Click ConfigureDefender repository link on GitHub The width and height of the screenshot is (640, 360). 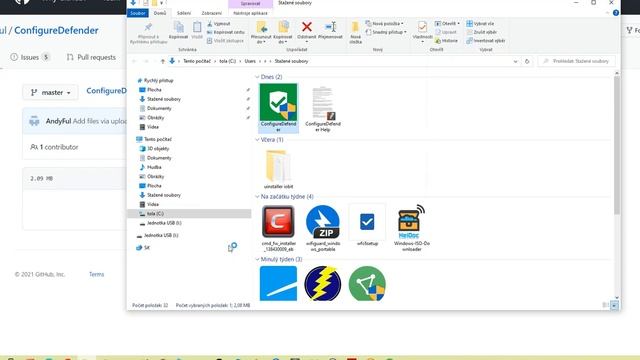[56, 30]
